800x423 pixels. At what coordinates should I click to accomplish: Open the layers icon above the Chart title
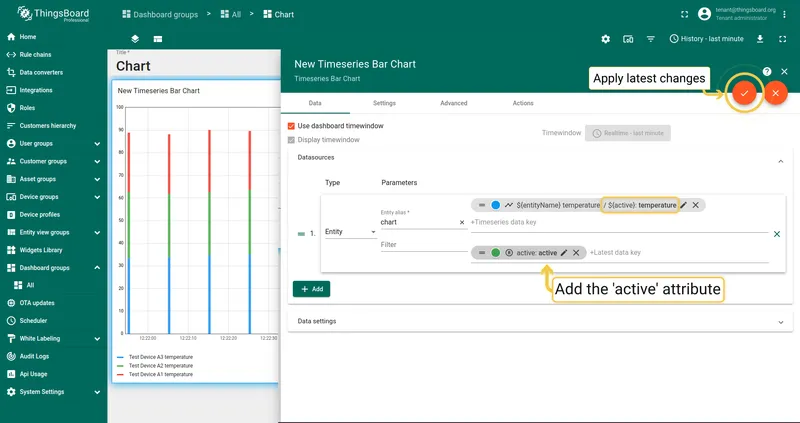(x=135, y=39)
